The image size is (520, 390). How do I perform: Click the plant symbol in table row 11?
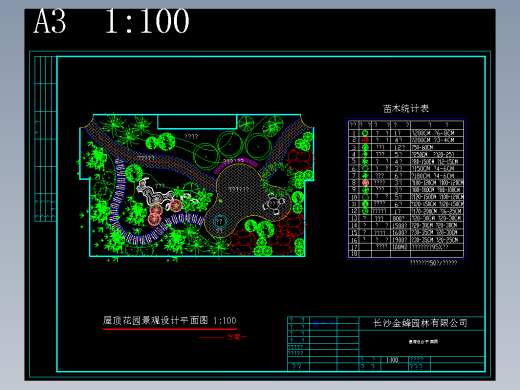click(365, 204)
